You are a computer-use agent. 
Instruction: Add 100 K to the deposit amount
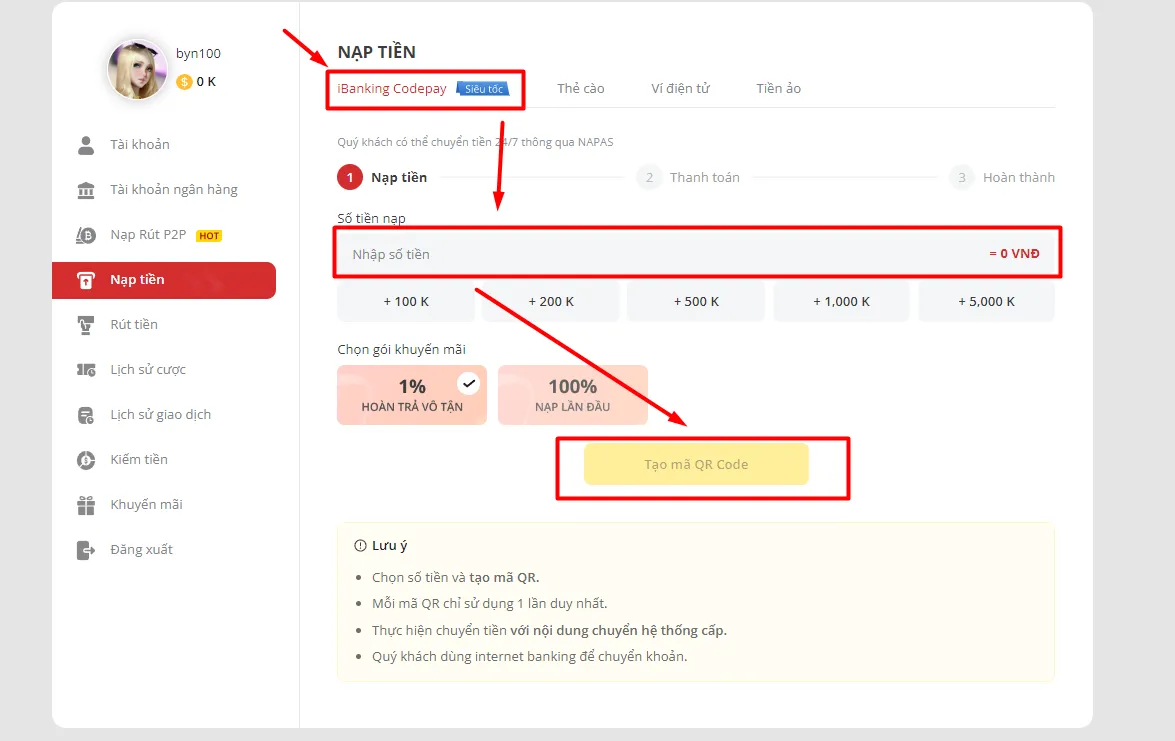[x=406, y=300]
